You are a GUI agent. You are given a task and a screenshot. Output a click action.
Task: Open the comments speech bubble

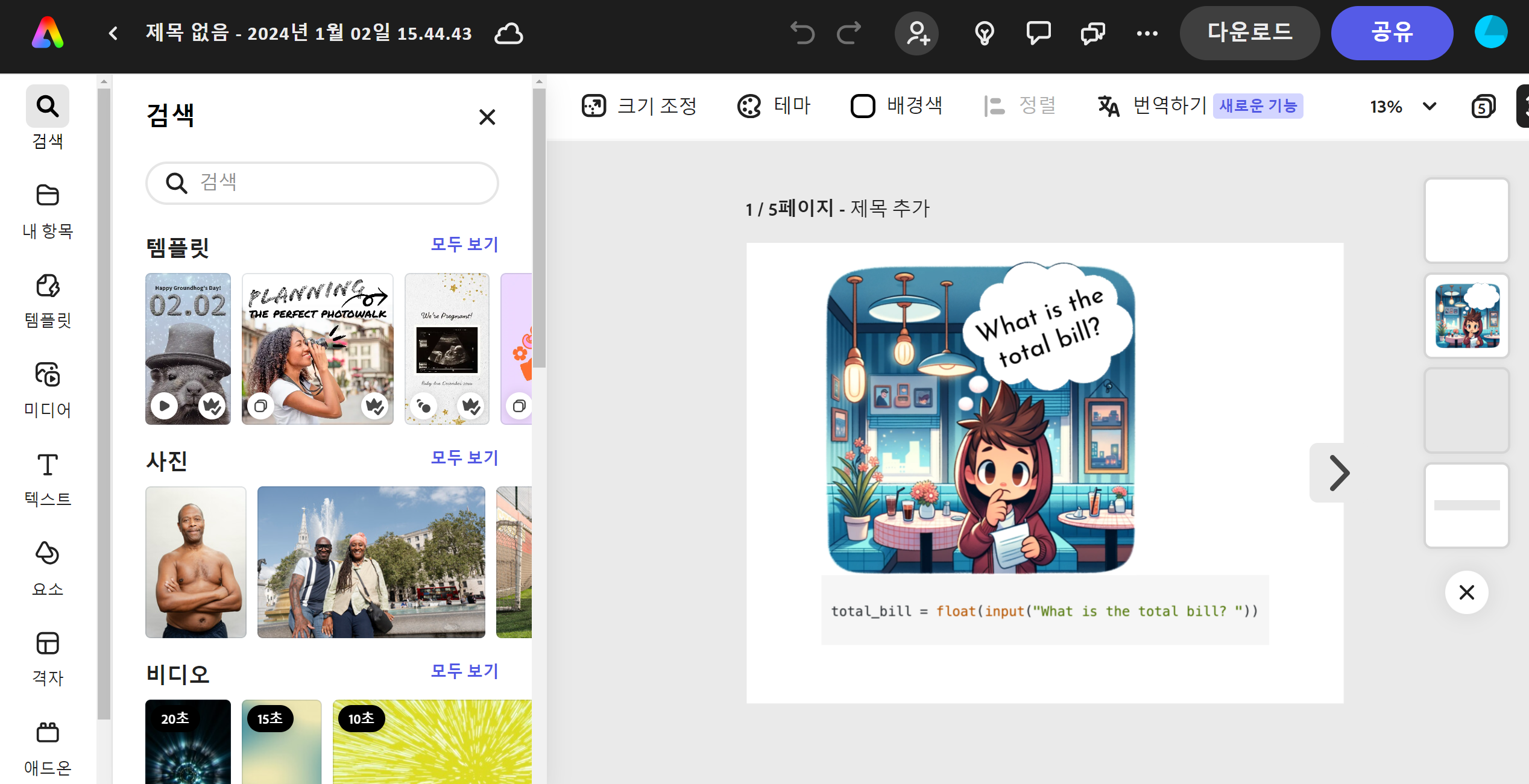pyautogui.click(x=1038, y=33)
